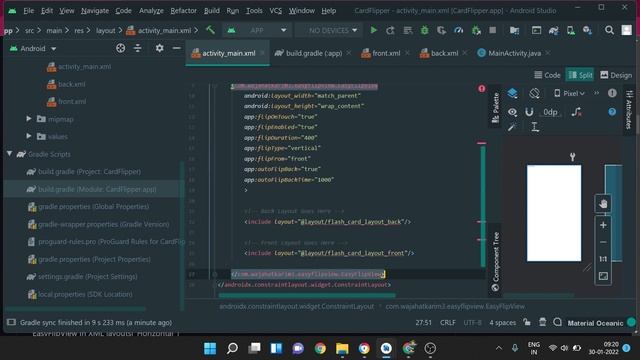Select the pan hand tool in preview
The width and height of the screenshot is (640, 360).
tap(603, 204)
